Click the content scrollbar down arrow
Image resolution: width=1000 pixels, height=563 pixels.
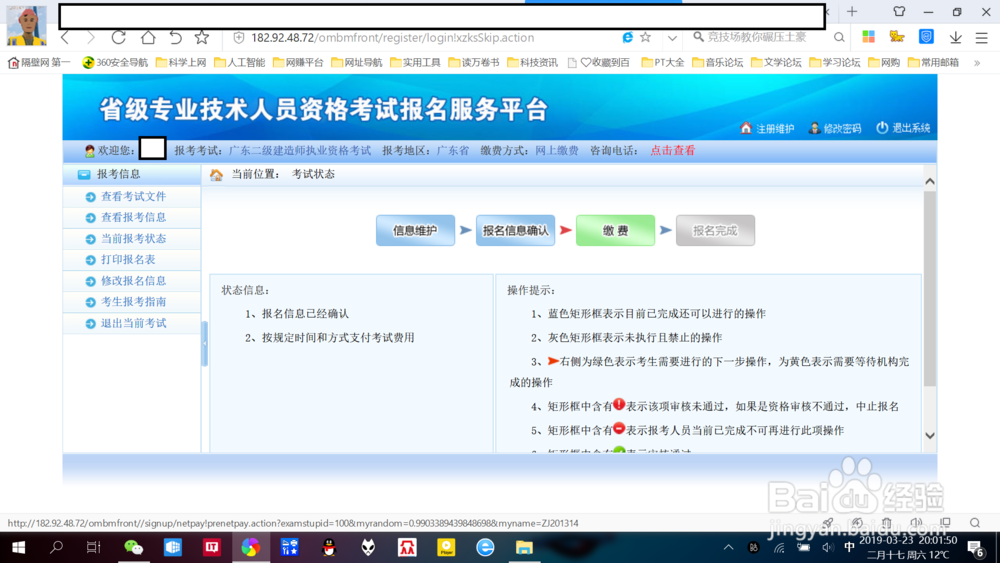[930, 435]
